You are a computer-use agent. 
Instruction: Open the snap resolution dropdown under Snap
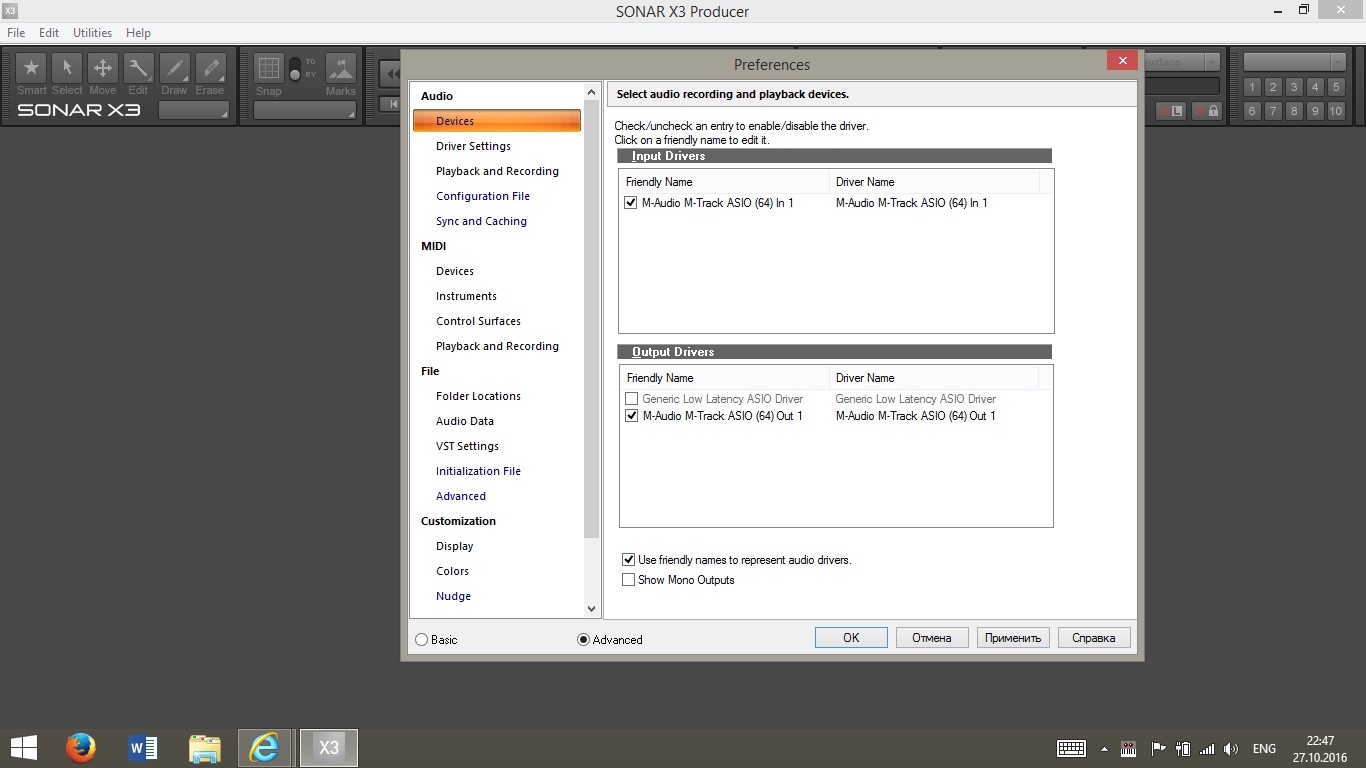pos(305,111)
